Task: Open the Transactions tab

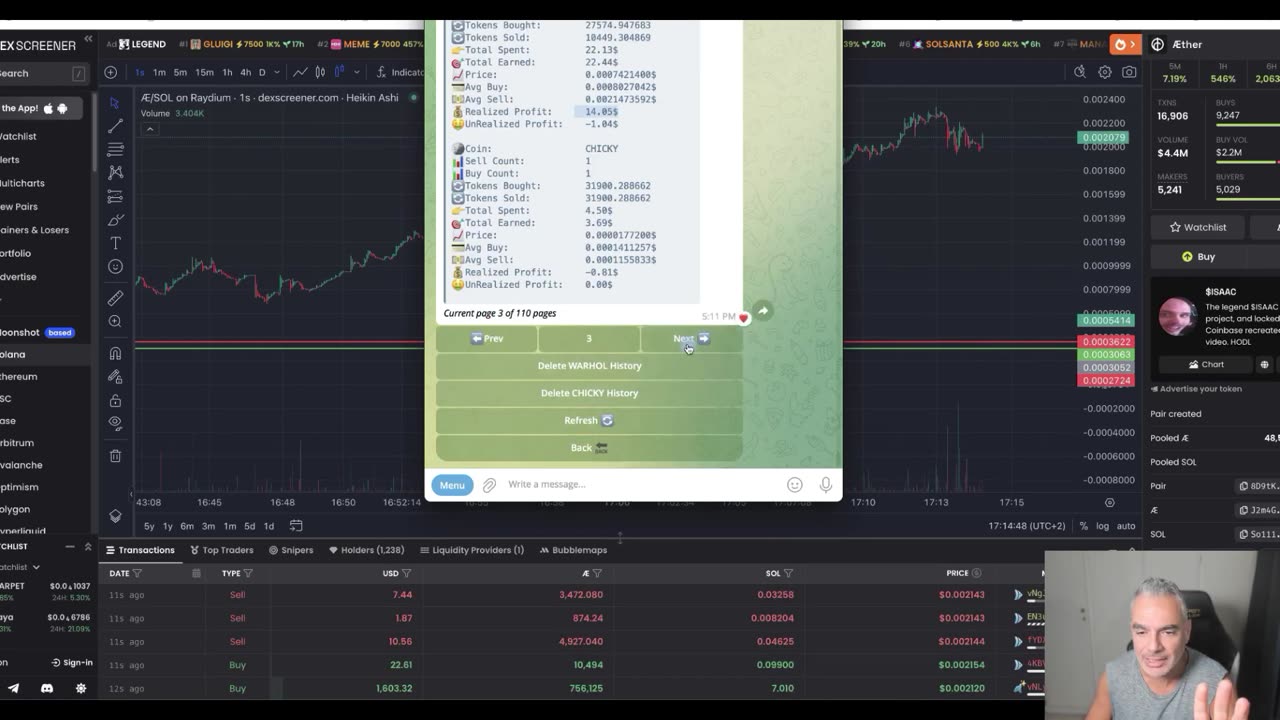Action: coord(139,550)
